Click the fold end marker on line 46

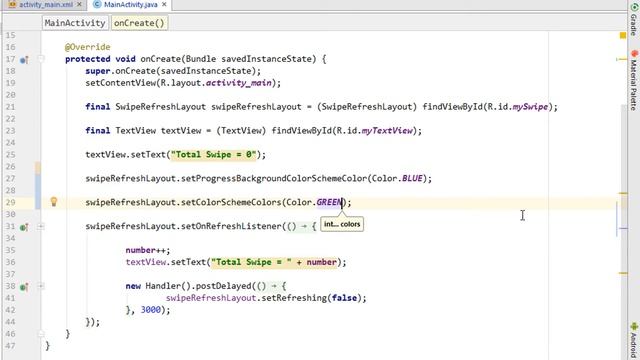click(x=41, y=334)
